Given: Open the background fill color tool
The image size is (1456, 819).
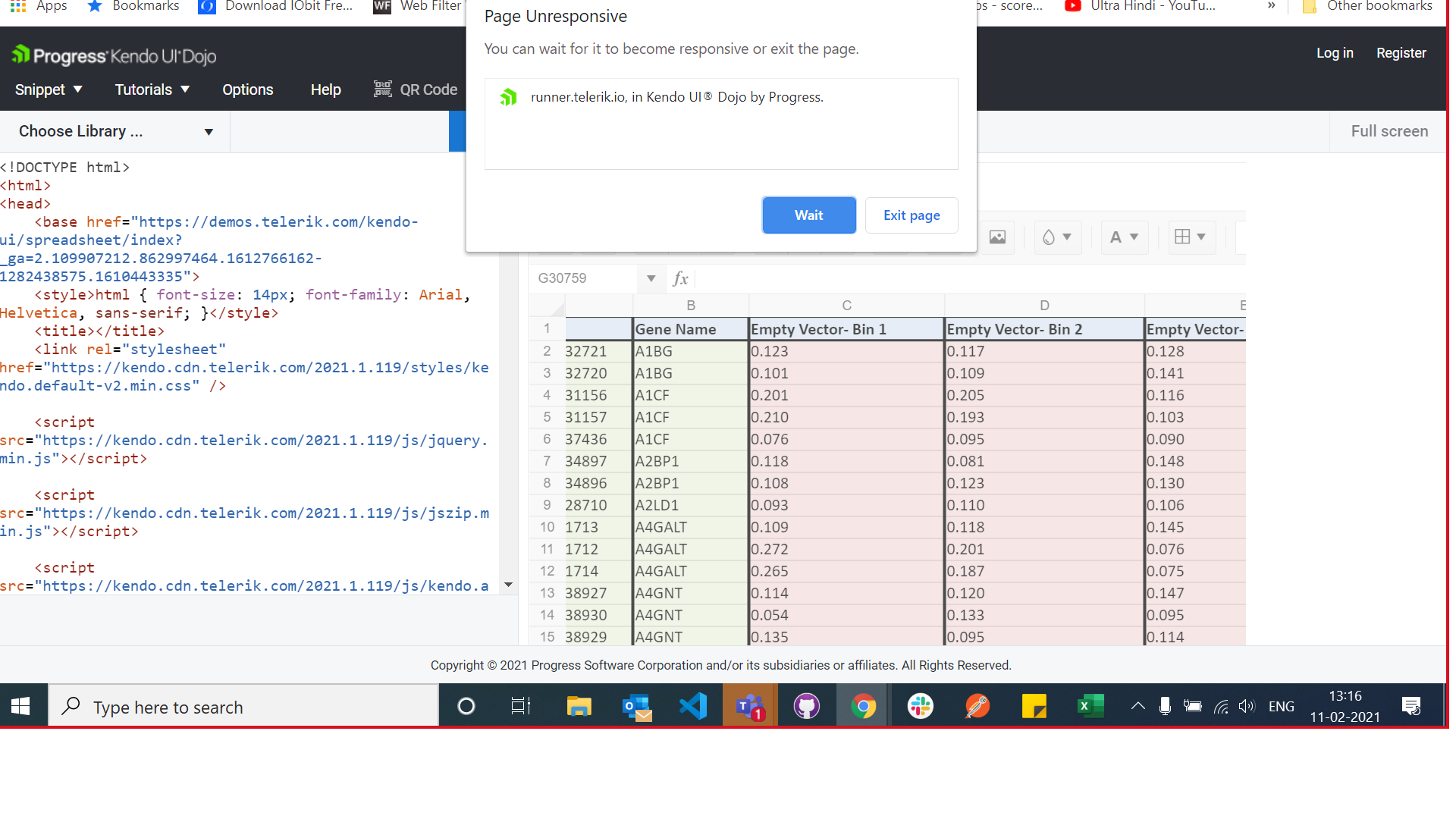Looking at the screenshot, I should 1056,237.
